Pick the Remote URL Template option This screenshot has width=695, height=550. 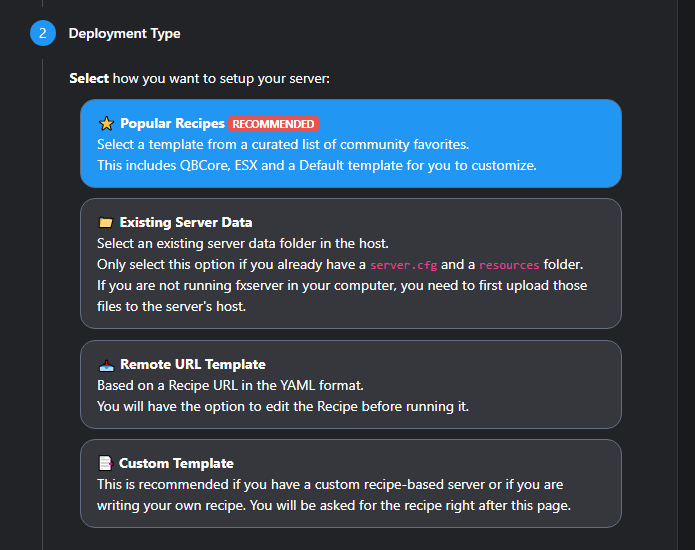tap(351, 385)
